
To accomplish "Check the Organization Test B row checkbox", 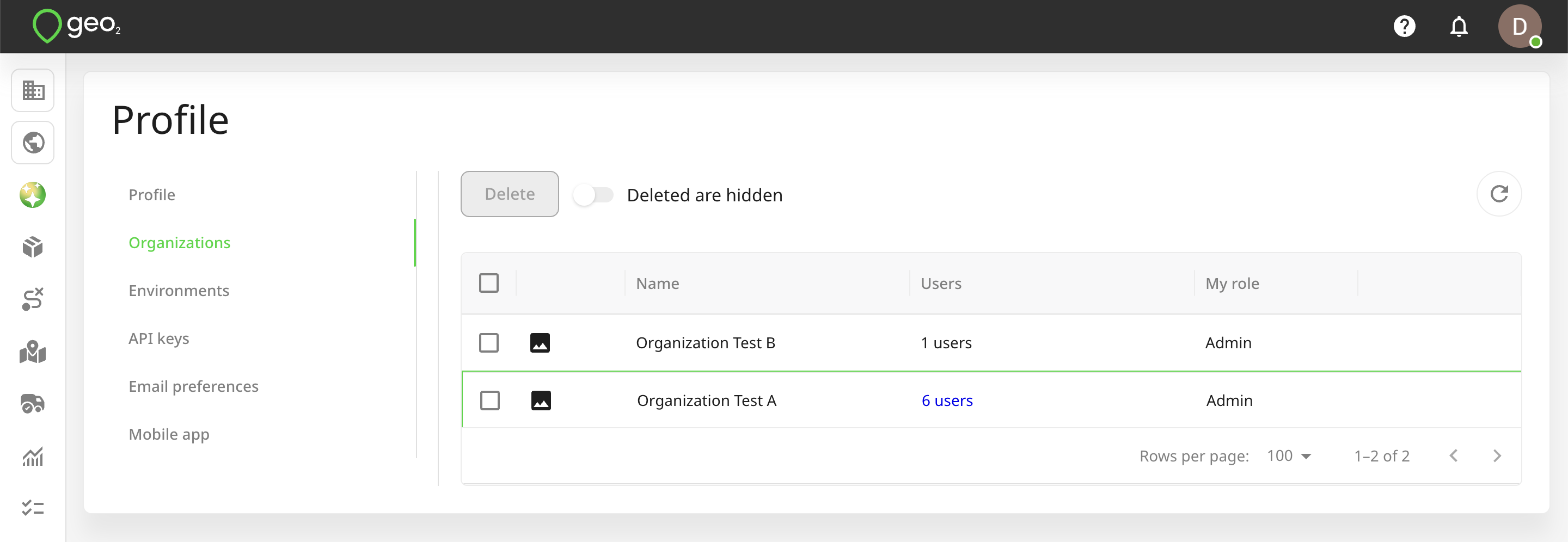I will 489,343.
